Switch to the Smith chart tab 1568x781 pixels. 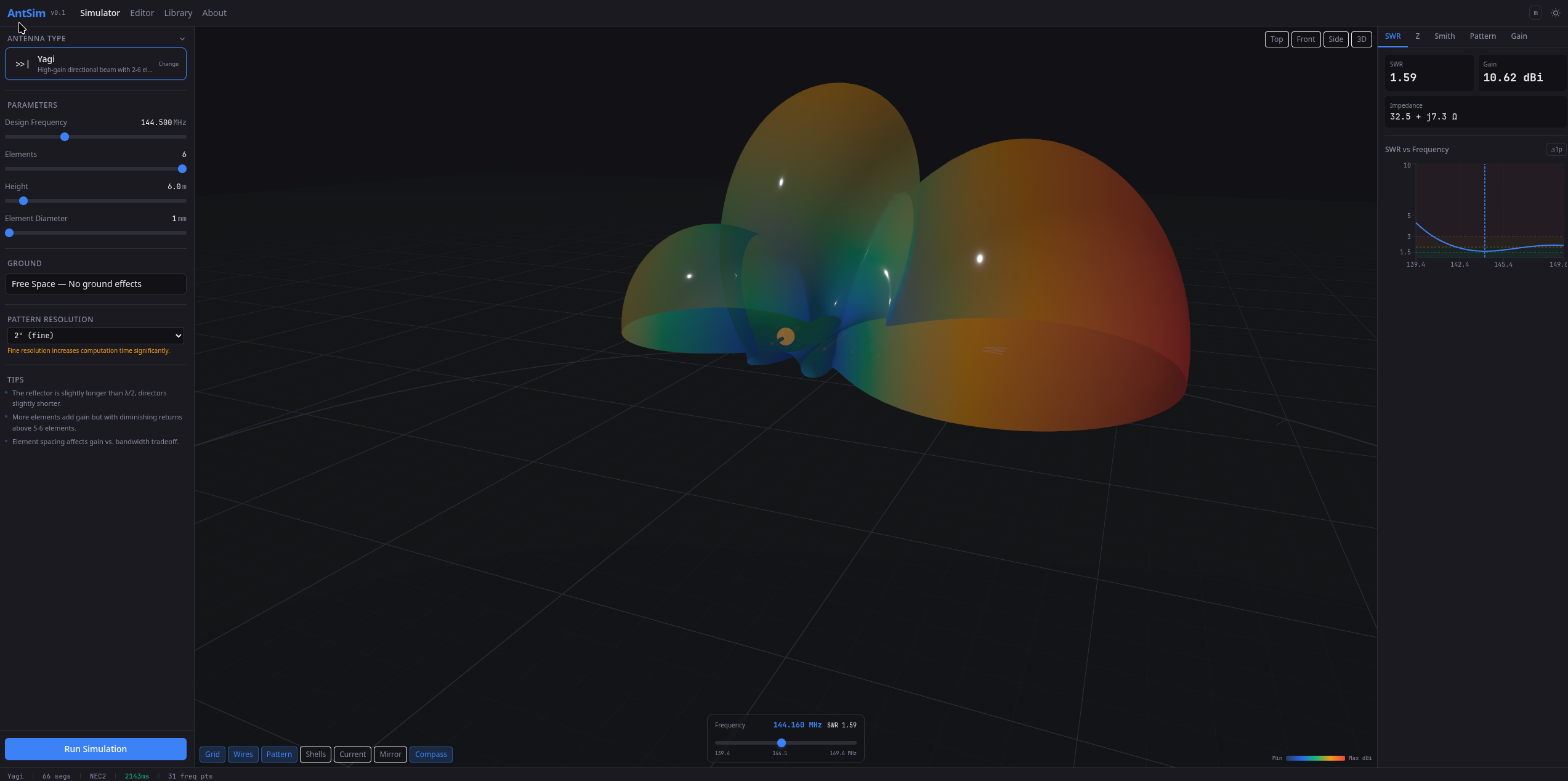[x=1444, y=36]
